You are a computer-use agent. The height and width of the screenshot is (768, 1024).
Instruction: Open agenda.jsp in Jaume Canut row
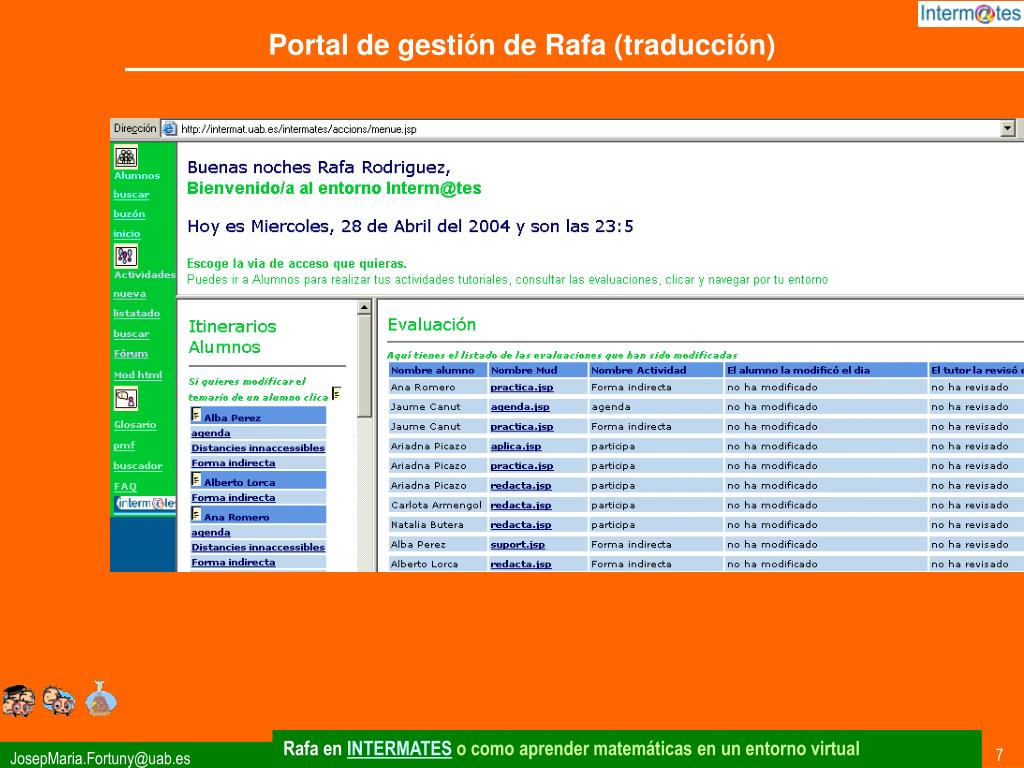520,407
